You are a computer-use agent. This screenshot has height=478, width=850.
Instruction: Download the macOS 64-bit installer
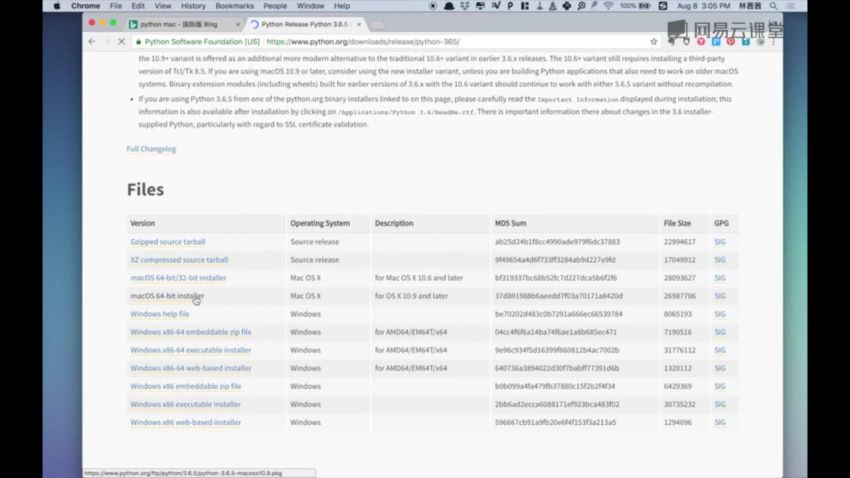pos(167,296)
